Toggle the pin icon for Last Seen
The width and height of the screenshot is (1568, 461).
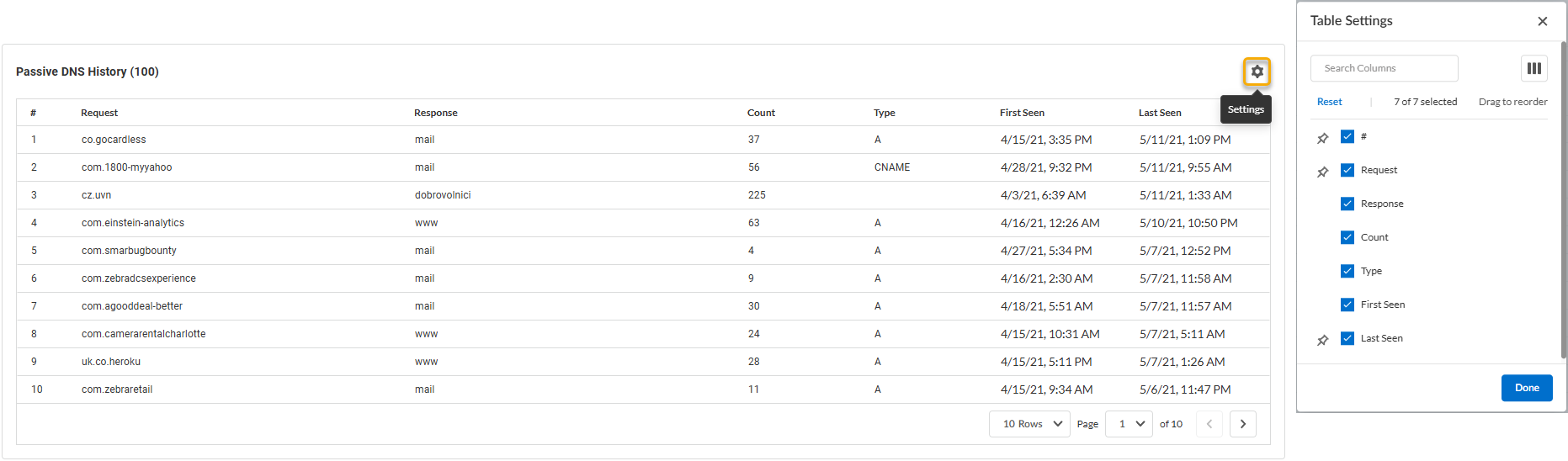(x=1322, y=340)
